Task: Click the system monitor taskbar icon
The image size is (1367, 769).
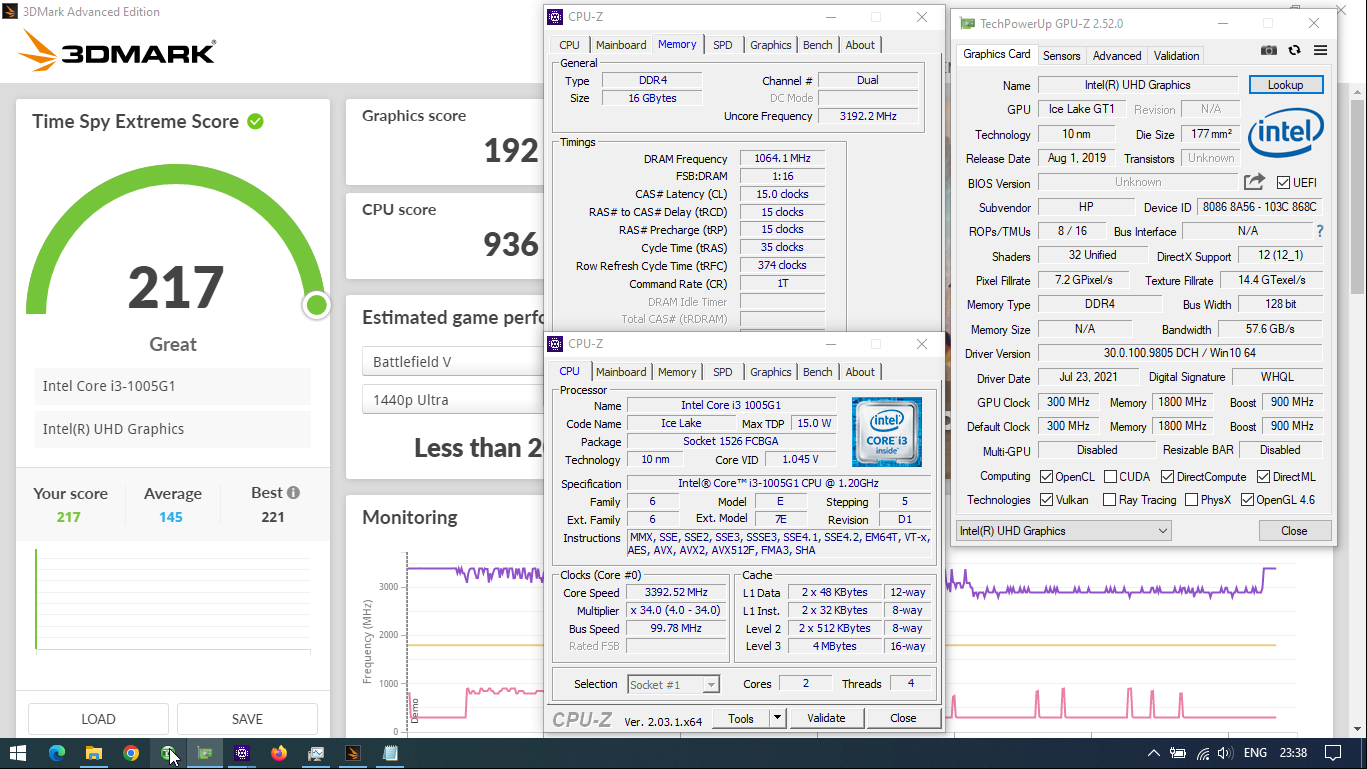Action: coord(316,753)
